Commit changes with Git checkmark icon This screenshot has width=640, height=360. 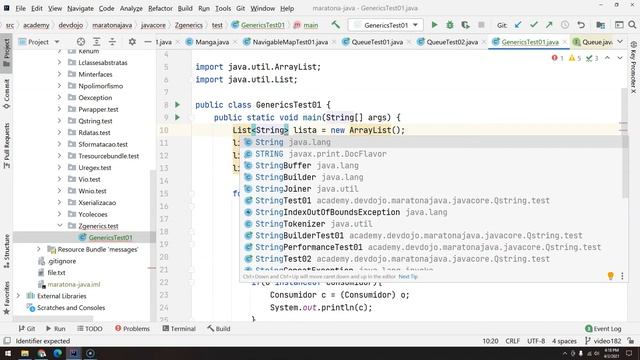coord(533,25)
